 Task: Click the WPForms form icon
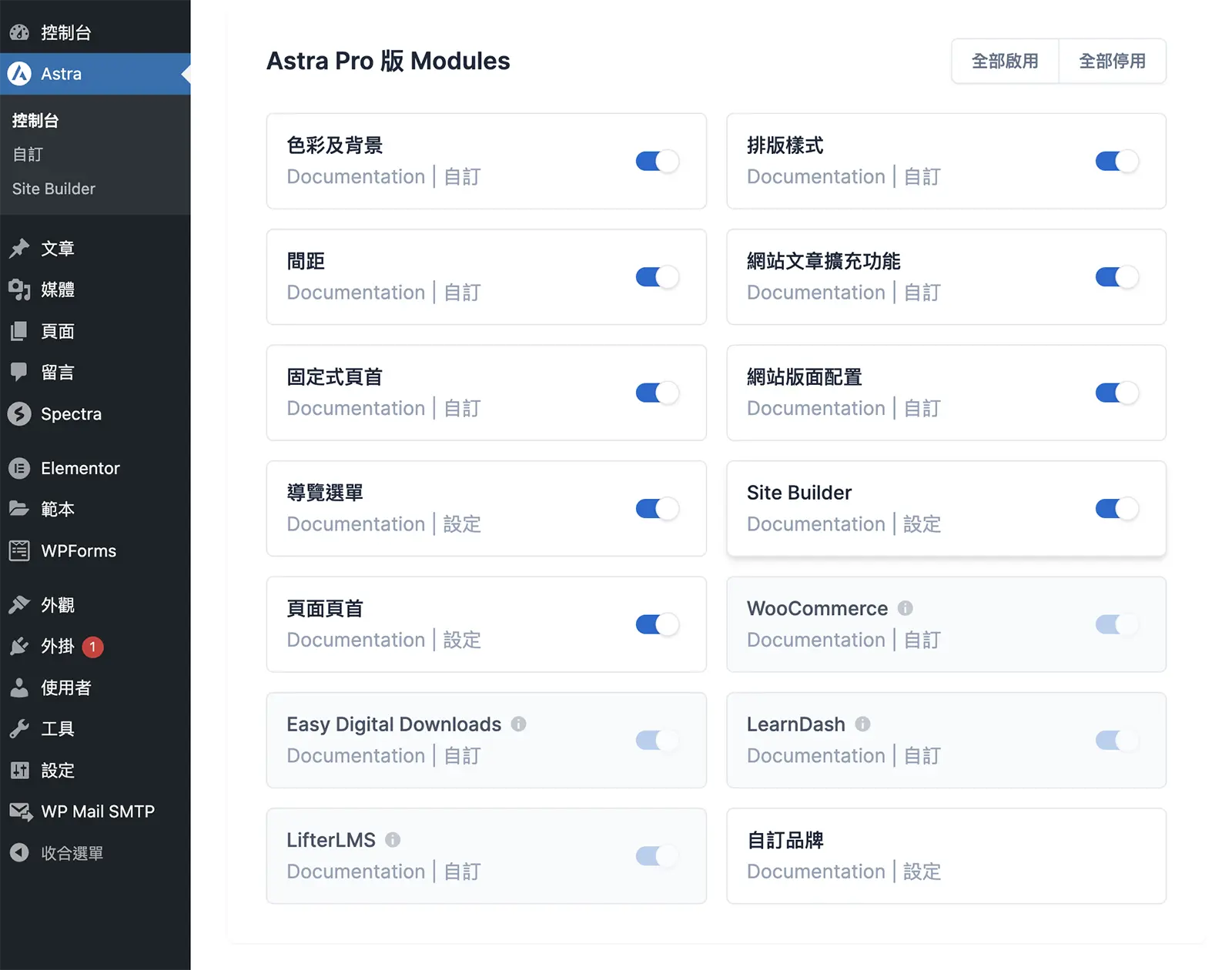[x=19, y=550]
